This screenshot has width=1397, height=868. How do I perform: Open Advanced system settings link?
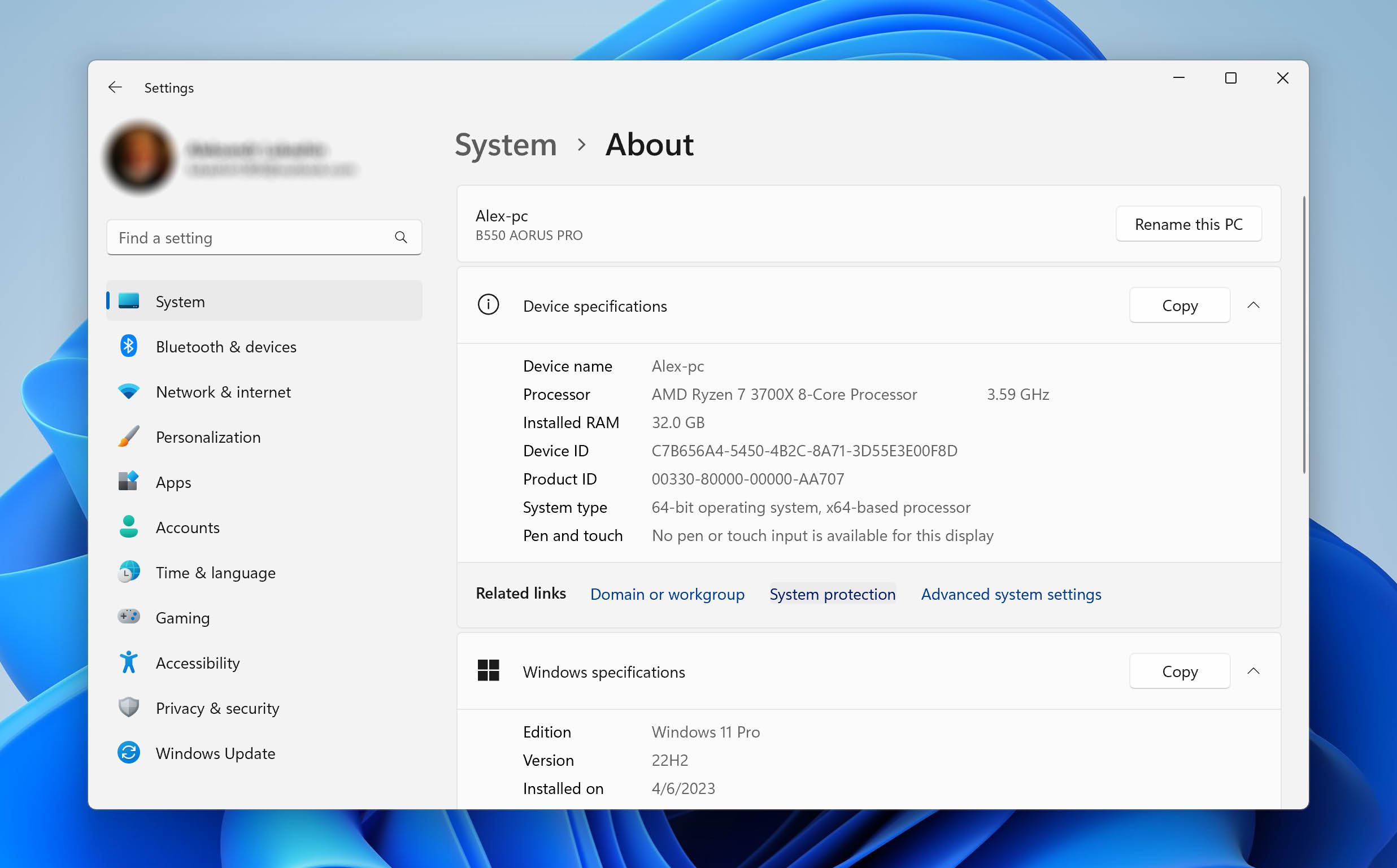pyautogui.click(x=1011, y=594)
